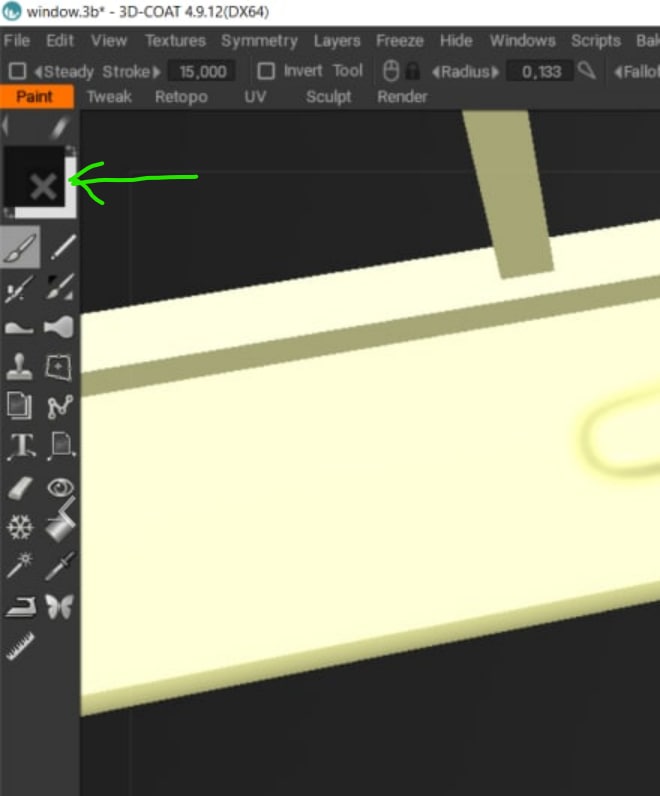Viewport: 660px width, 796px height.
Task: Select the thin pencil tool
Action: click(x=62, y=247)
